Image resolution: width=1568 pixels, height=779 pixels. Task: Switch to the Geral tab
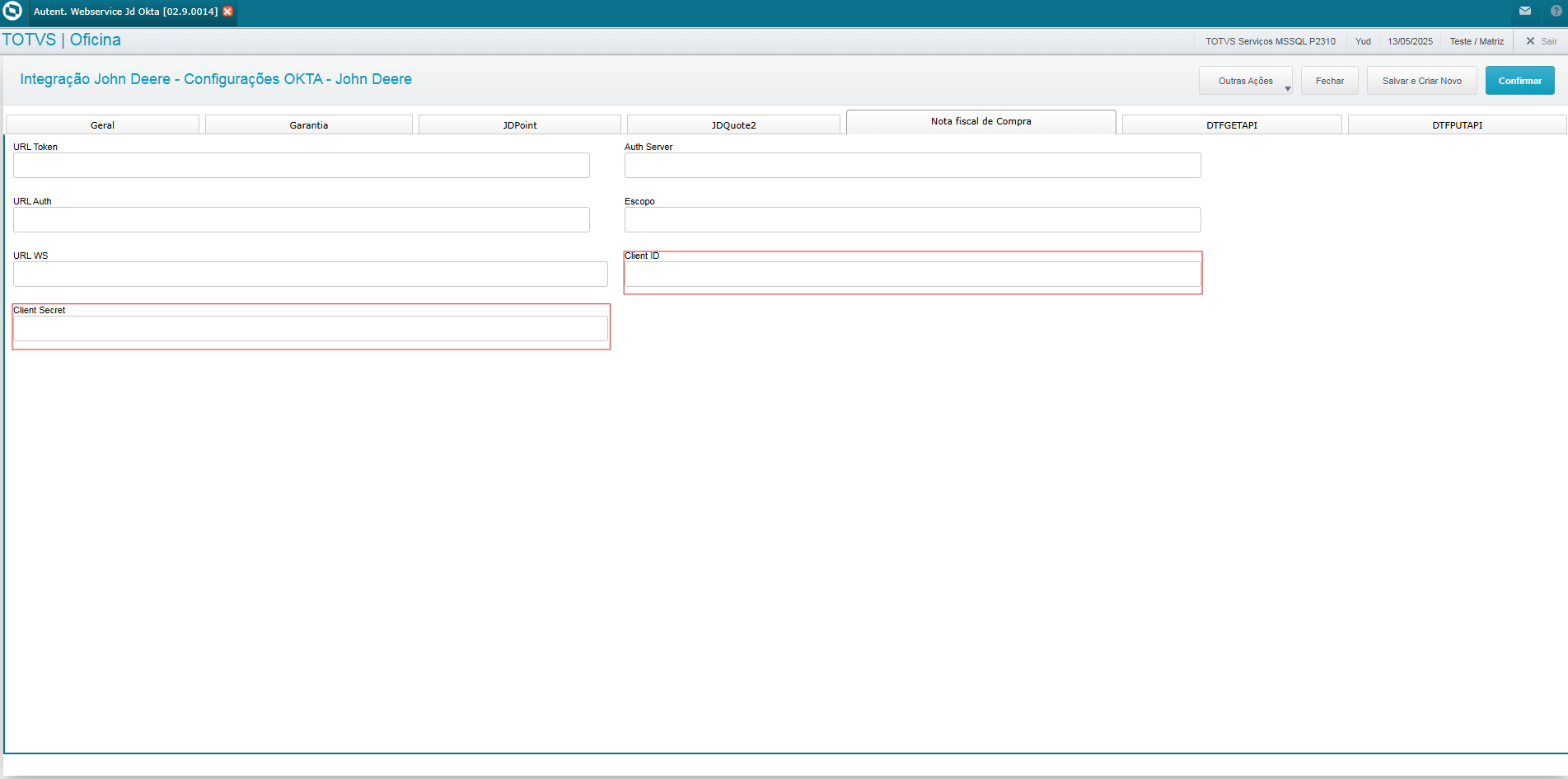click(x=102, y=125)
